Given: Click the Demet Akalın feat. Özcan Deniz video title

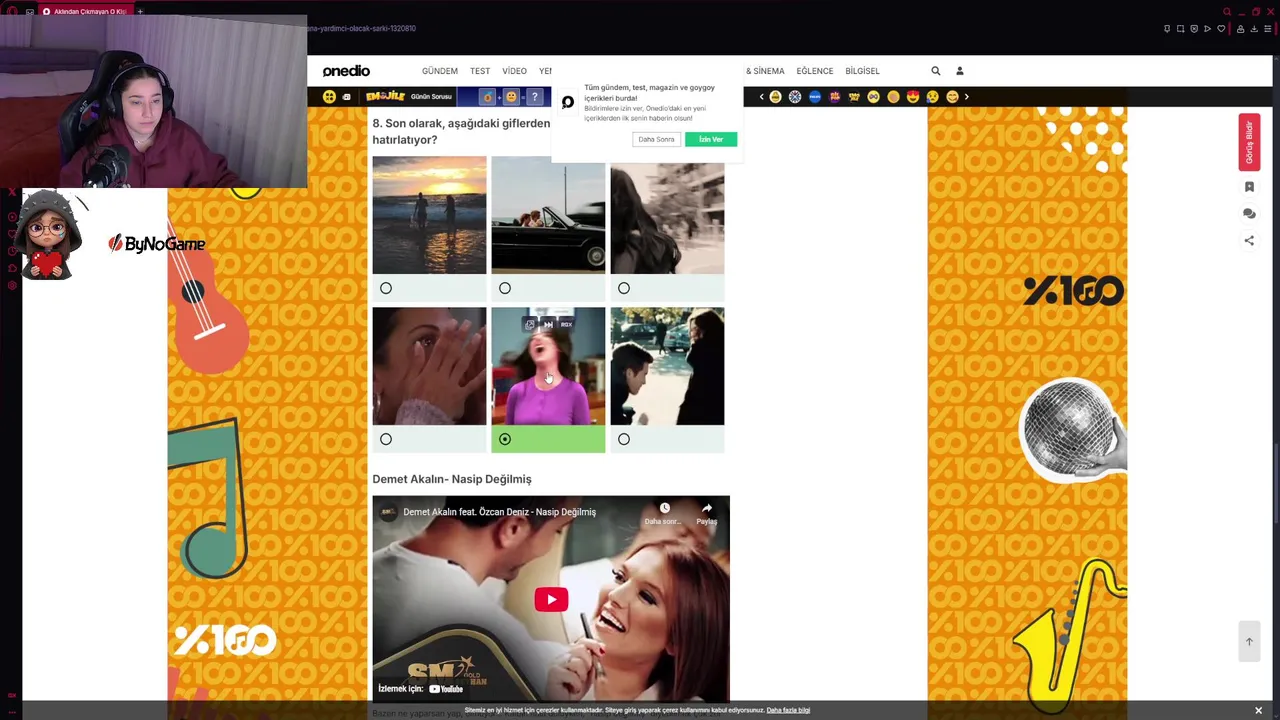Looking at the screenshot, I should 499,512.
